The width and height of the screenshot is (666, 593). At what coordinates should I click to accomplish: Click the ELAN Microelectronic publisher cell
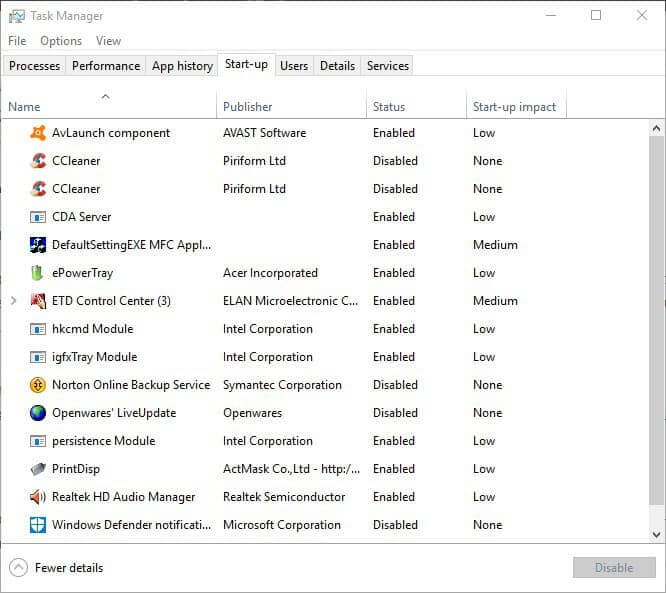tap(291, 301)
